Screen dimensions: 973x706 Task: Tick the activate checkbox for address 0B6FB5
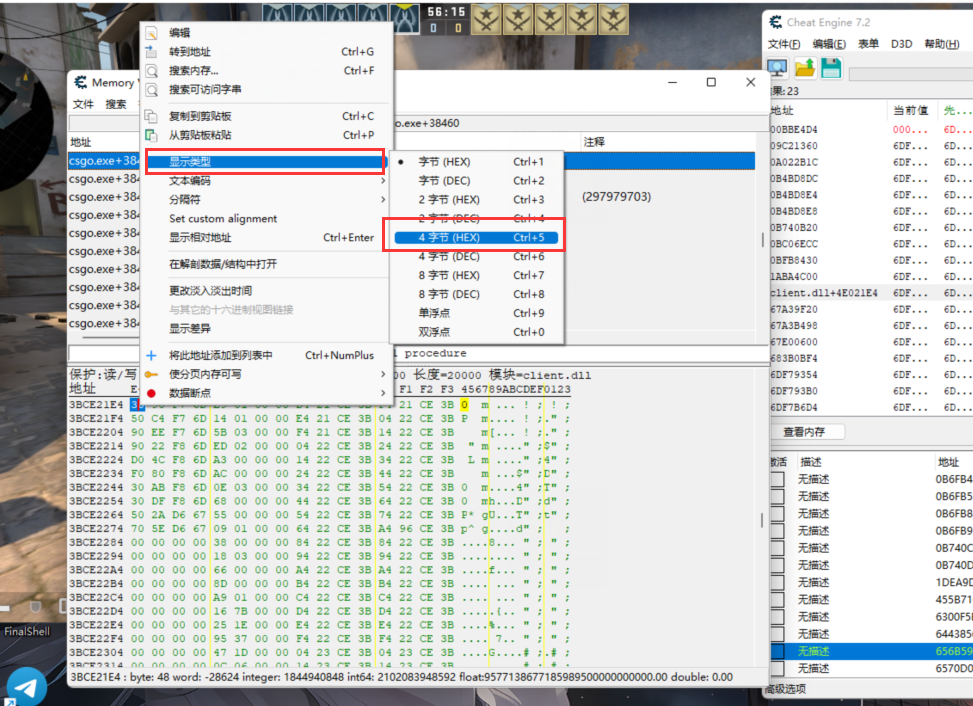[777, 496]
